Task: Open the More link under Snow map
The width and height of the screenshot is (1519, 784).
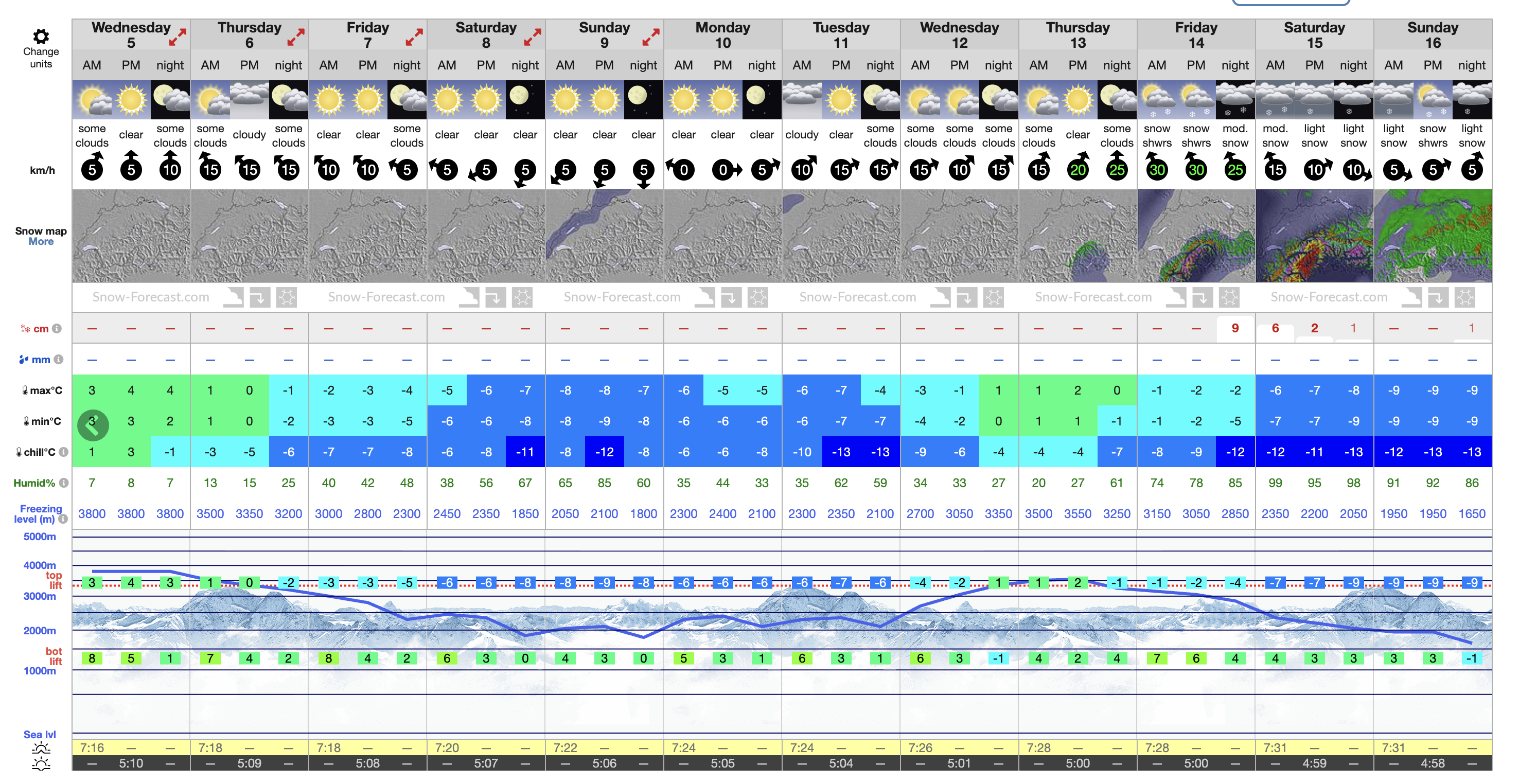Action: [41, 242]
